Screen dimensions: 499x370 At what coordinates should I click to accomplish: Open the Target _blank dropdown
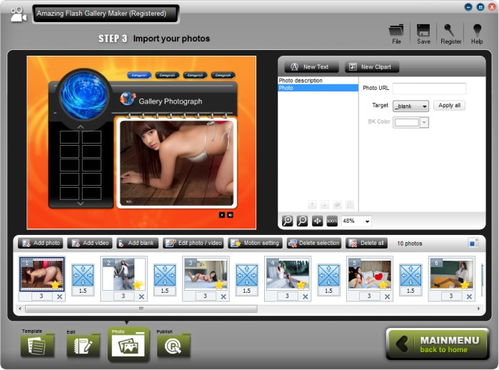pos(411,106)
